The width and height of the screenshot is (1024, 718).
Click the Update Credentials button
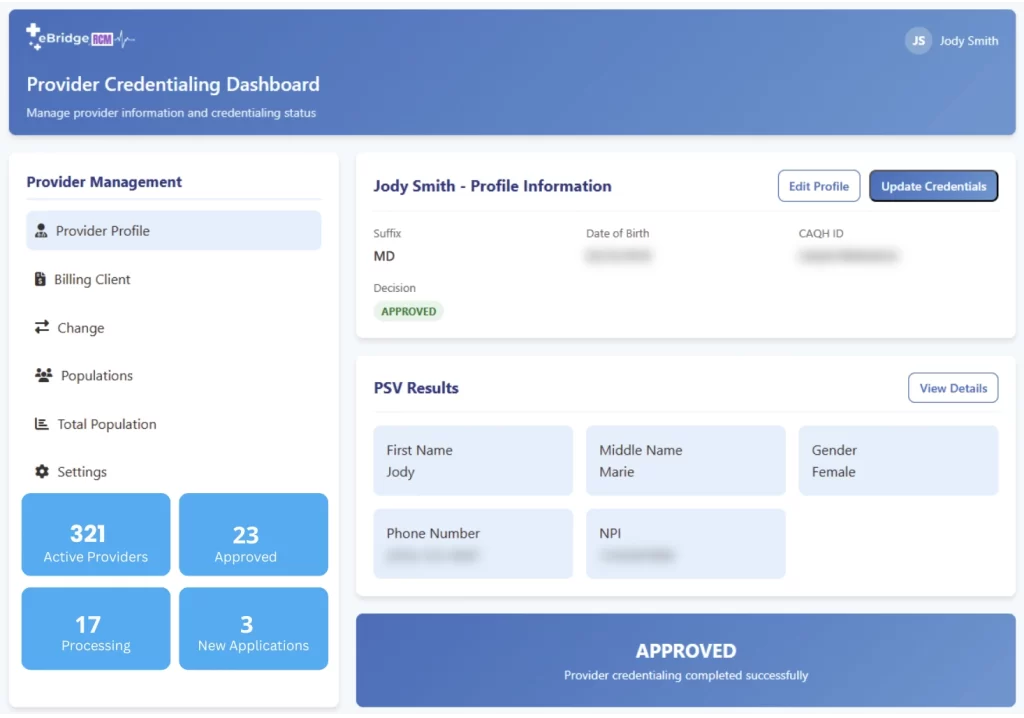click(933, 186)
